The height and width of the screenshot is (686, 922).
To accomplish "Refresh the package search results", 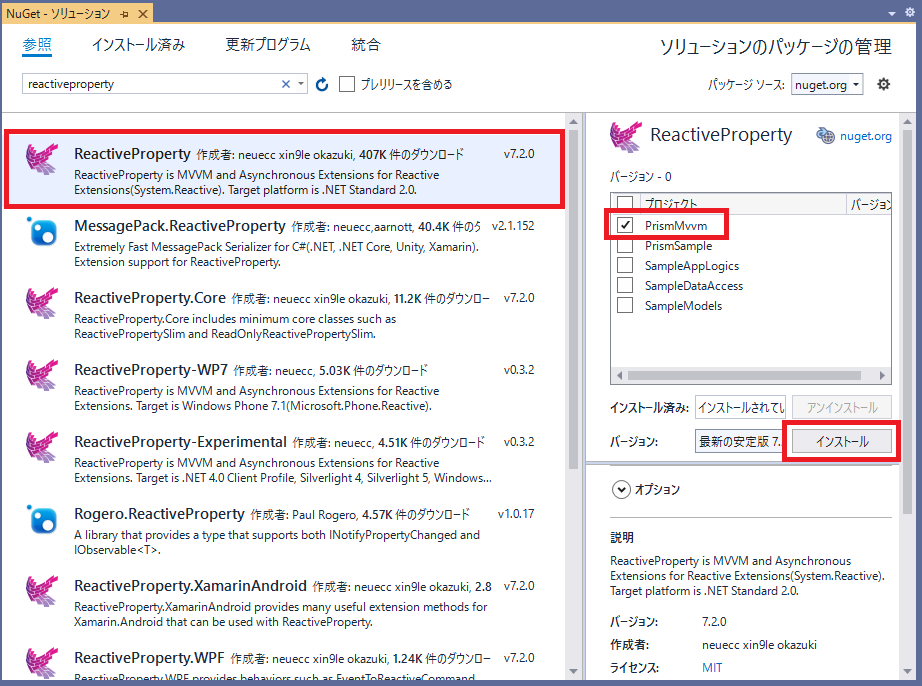I will click(322, 85).
